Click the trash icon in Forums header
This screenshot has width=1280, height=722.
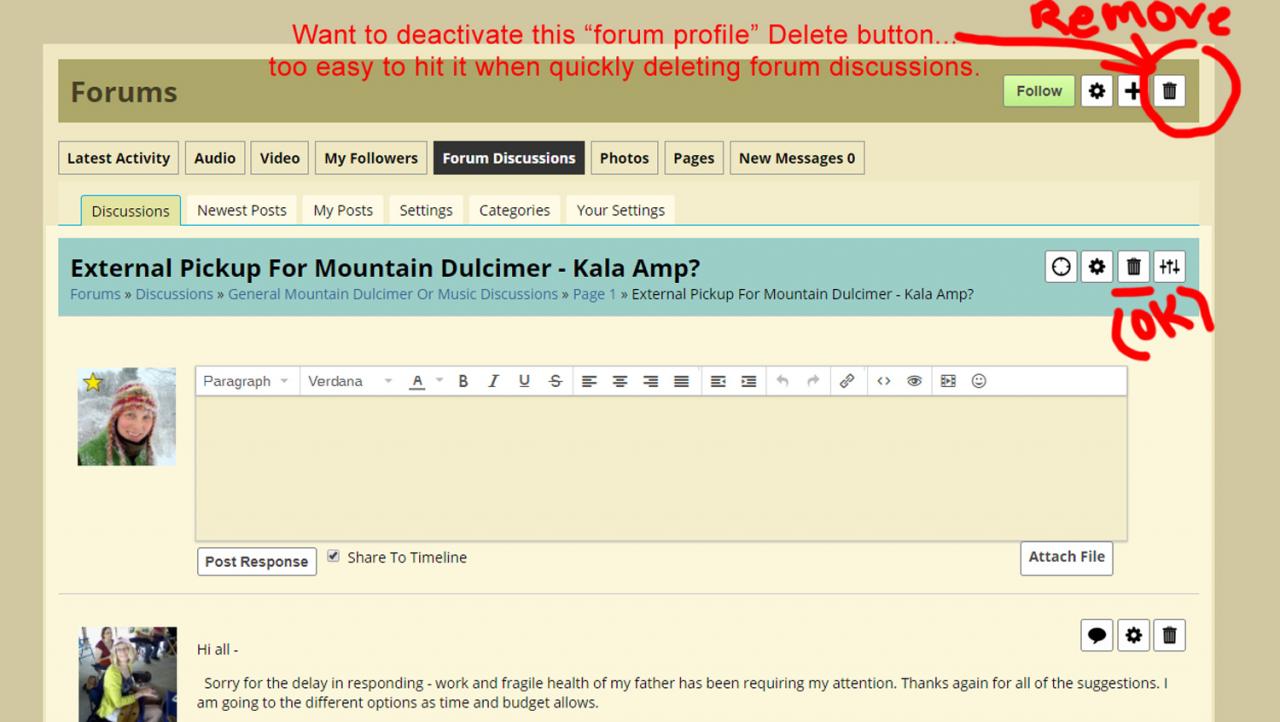point(1168,91)
